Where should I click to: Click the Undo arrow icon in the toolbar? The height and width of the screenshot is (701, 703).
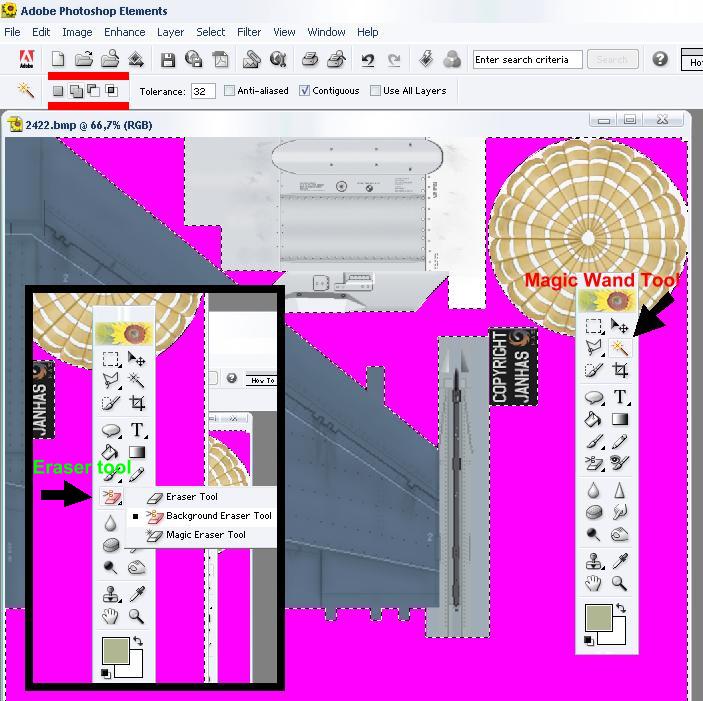tap(368, 60)
